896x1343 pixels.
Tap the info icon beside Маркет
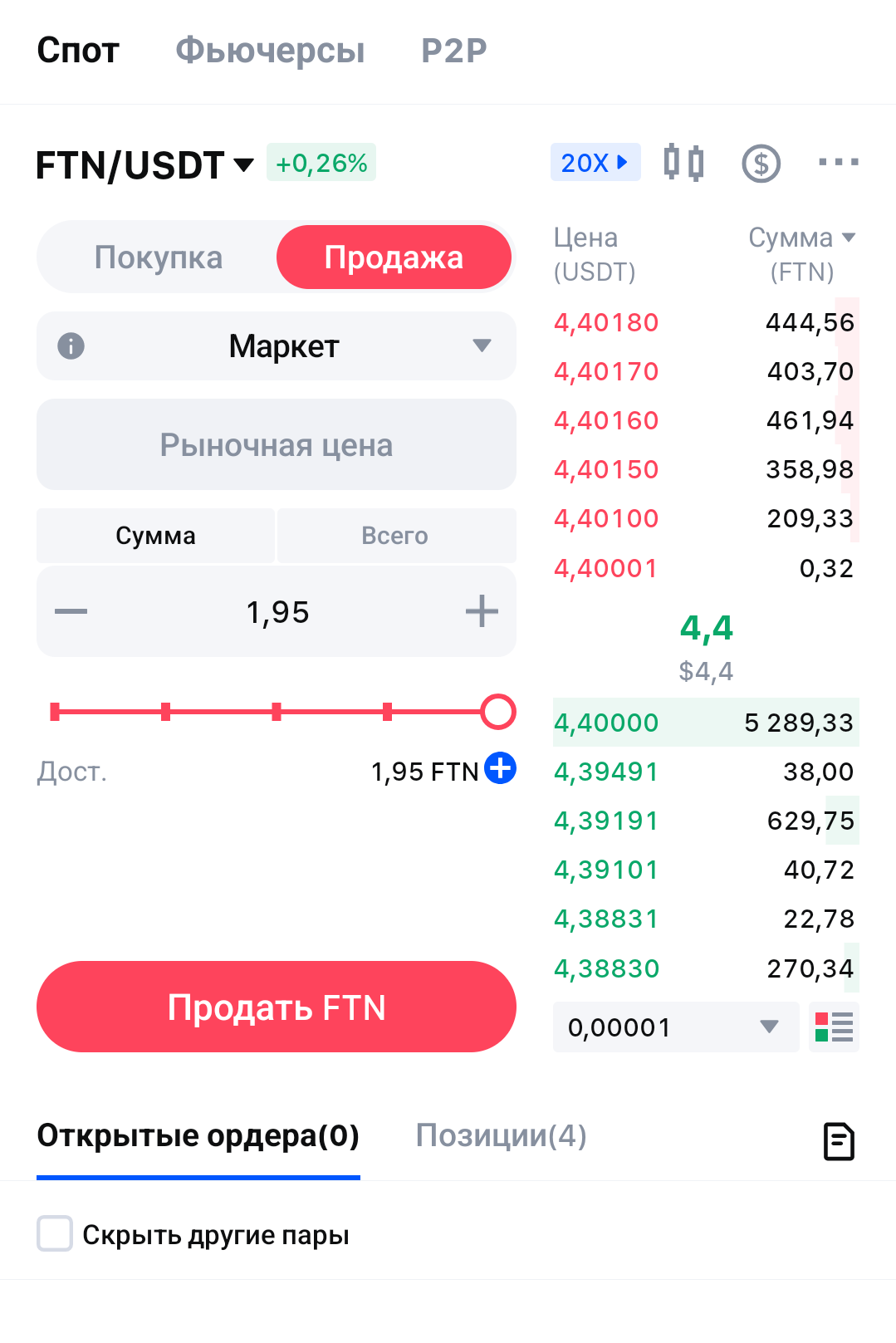tap(71, 346)
